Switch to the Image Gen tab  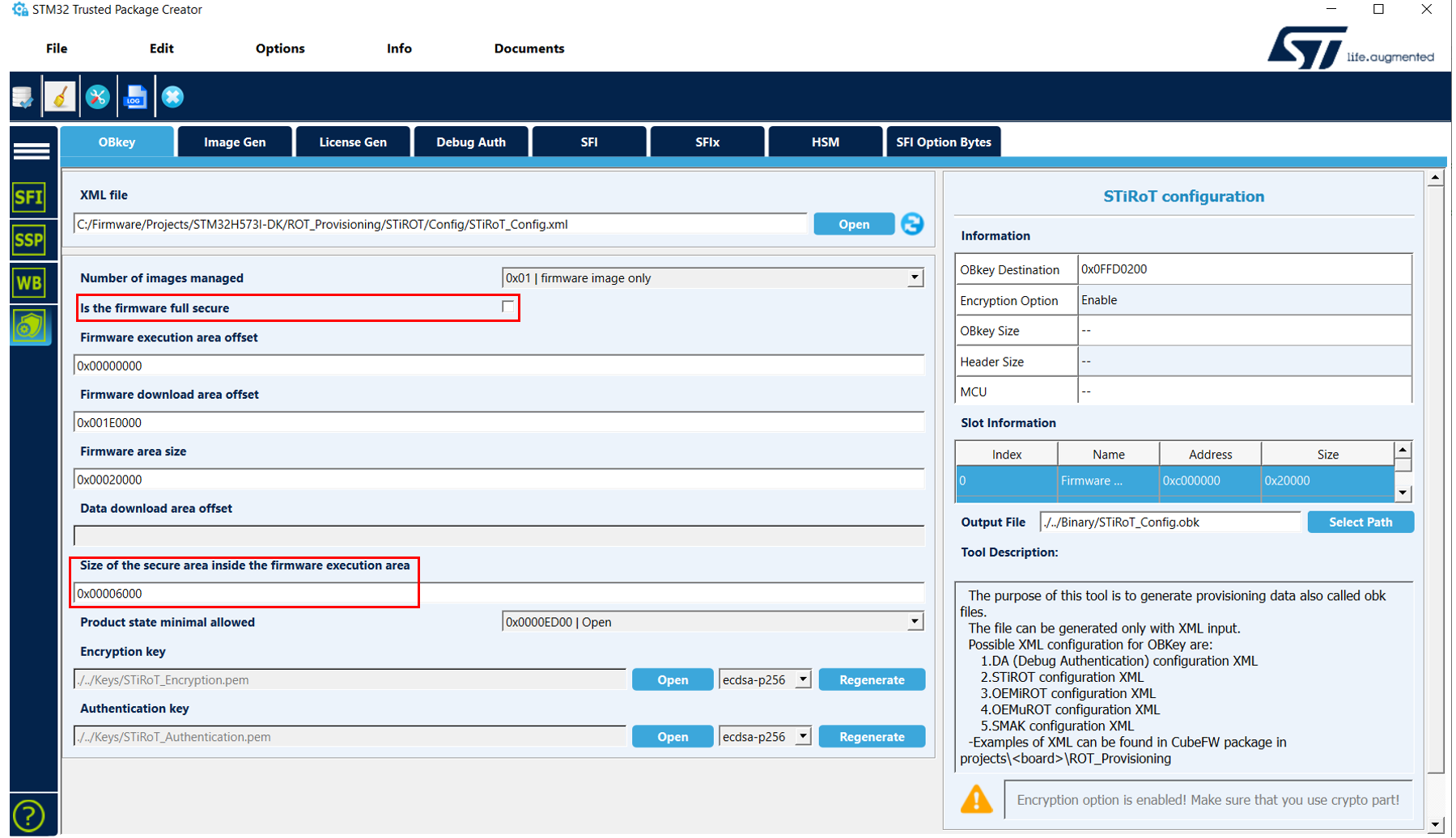coord(235,142)
